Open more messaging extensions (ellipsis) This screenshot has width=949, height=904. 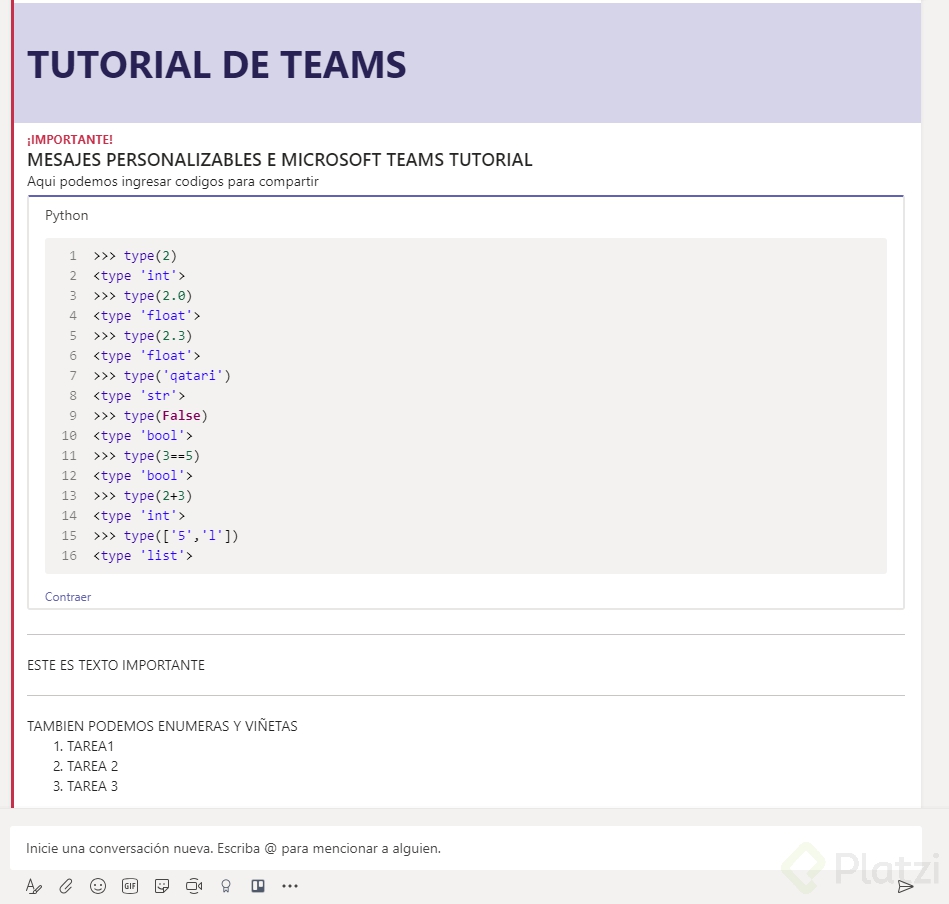point(290,886)
